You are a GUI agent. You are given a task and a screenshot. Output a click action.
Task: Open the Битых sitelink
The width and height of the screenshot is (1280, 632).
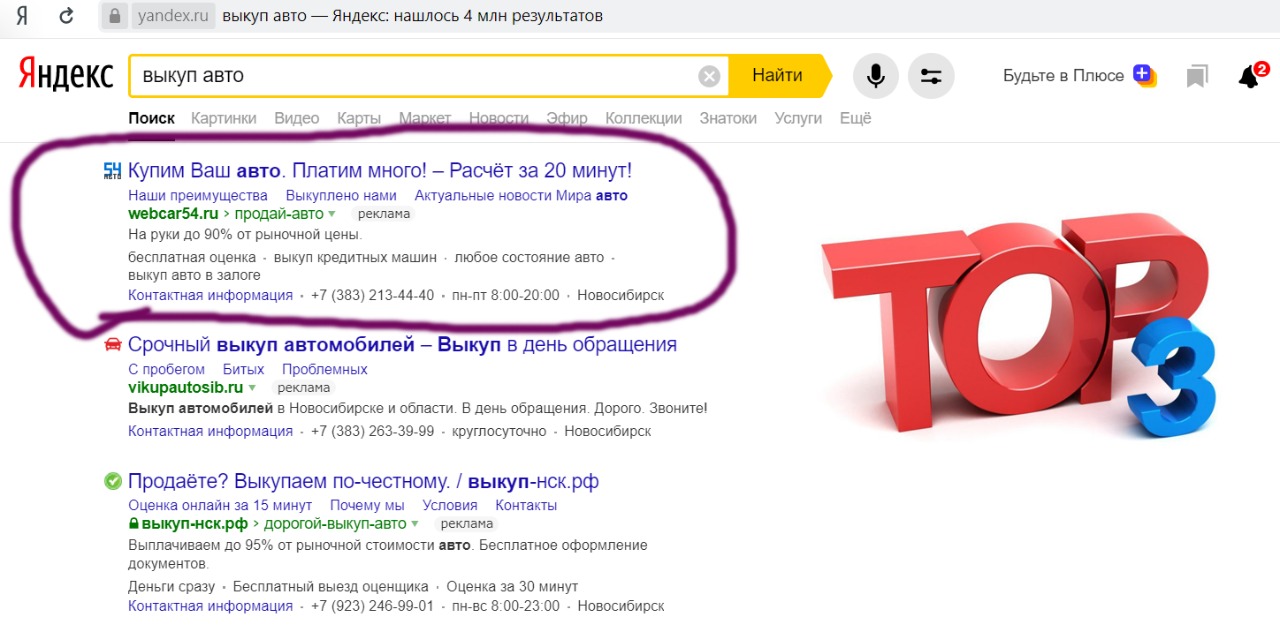(x=243, y=369)
